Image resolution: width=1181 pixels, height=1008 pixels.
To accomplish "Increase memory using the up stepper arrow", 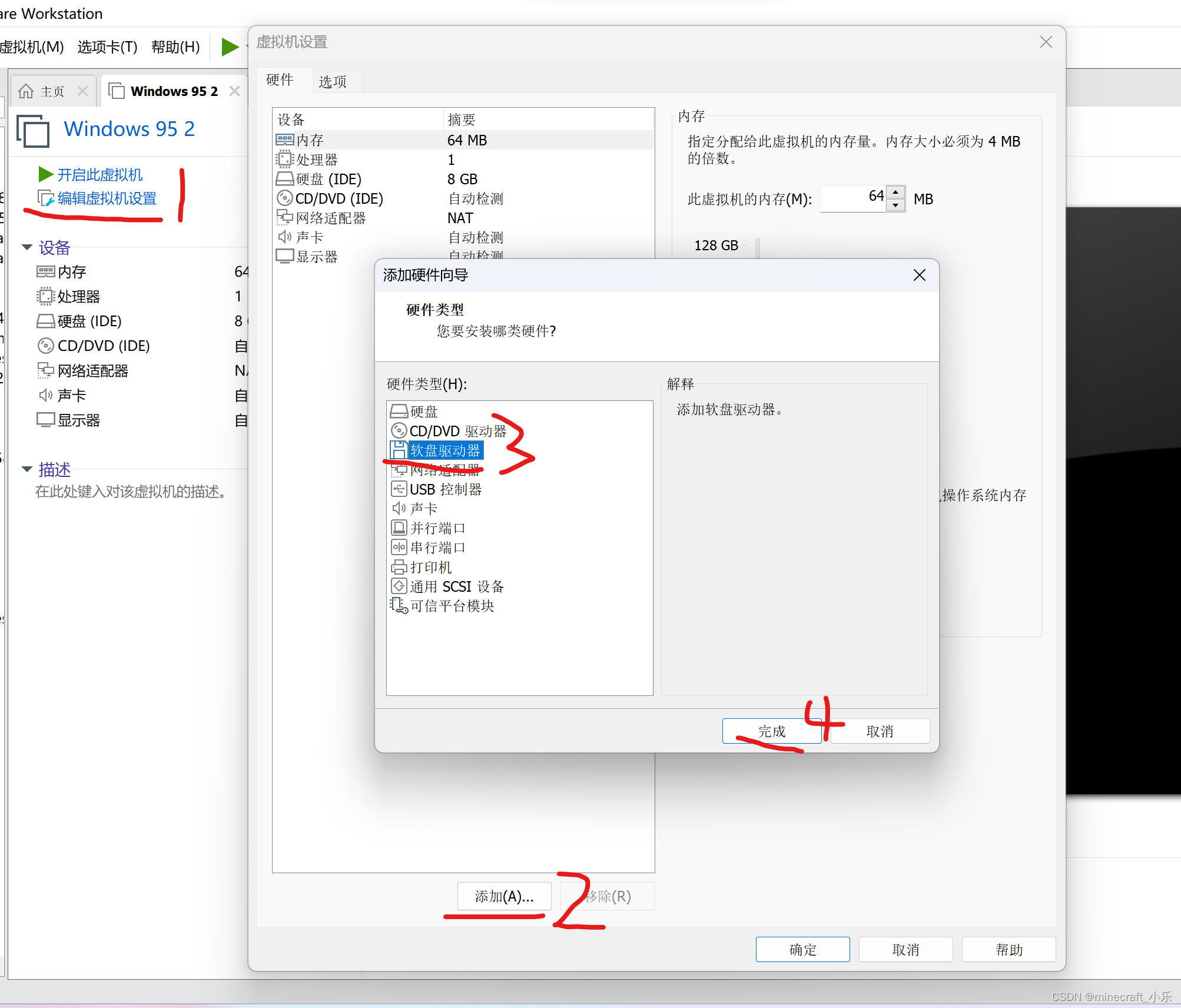I will [896, 191].
